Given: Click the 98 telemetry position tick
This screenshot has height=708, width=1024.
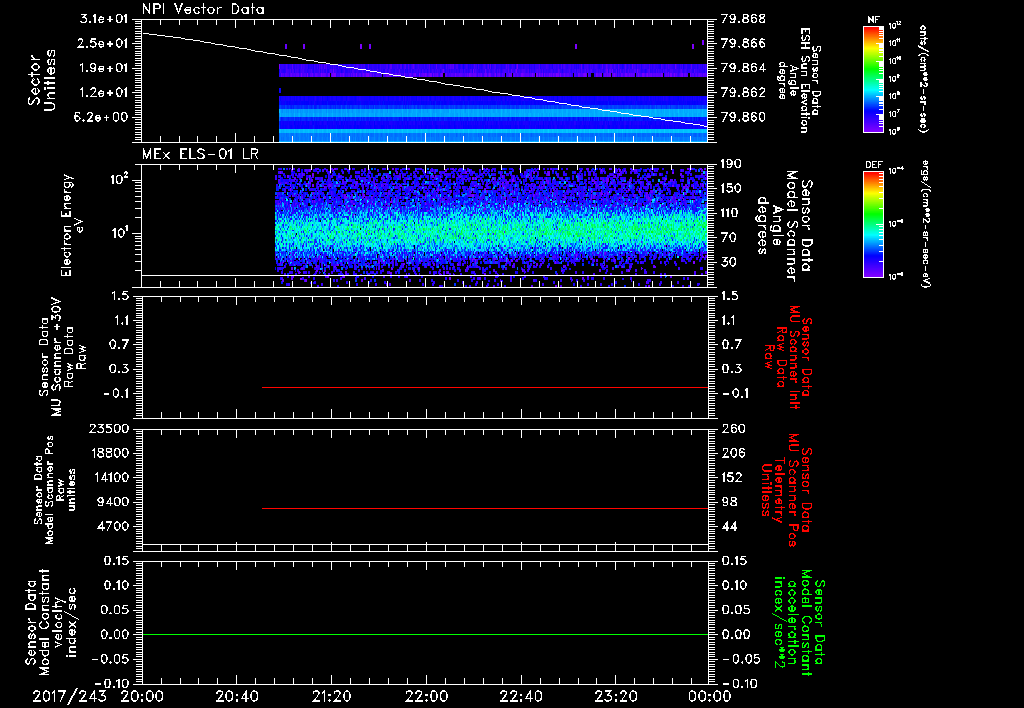Looking at the screenshot, I should (729, 502).
